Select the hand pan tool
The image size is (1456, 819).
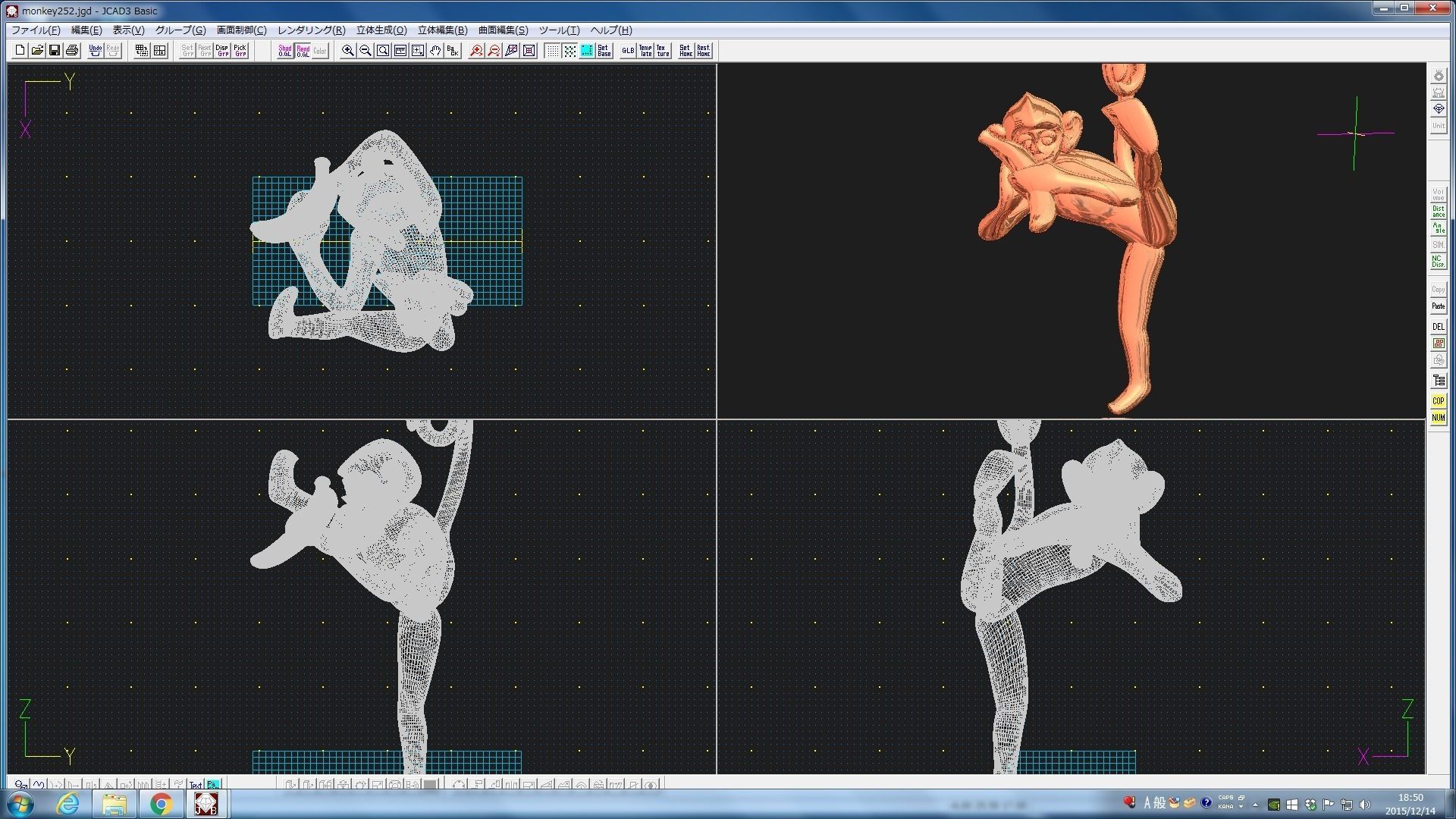pos(435,51)
